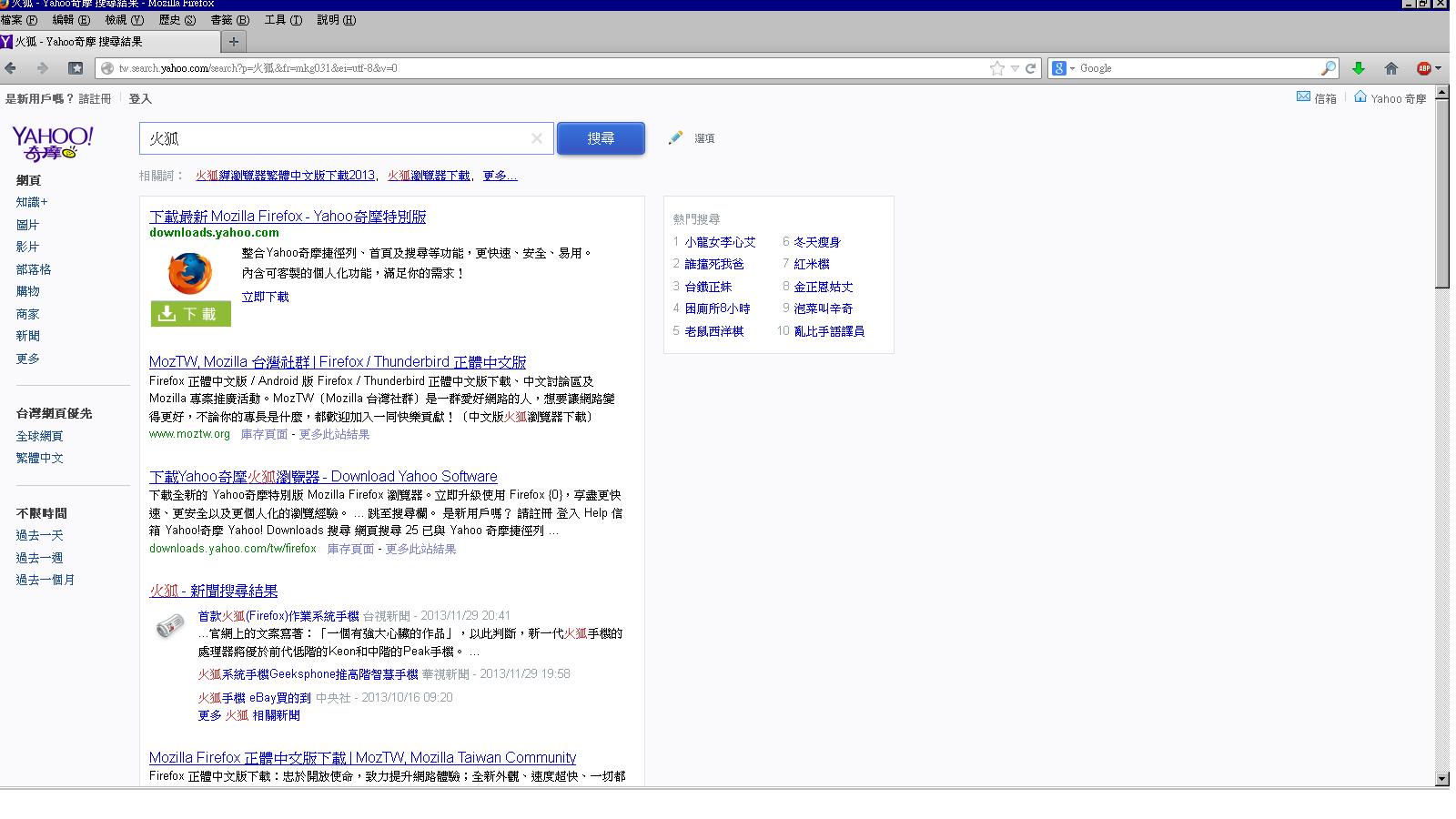The image size is (1456, 819).
Task: Open the address bar history dropdown arrow
Action: pyautogui.click(x=1015, y=68)
